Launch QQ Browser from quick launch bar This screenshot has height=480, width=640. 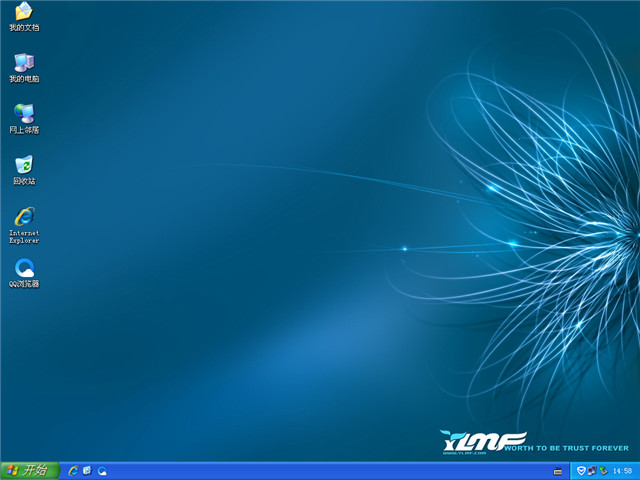(102, 470)
